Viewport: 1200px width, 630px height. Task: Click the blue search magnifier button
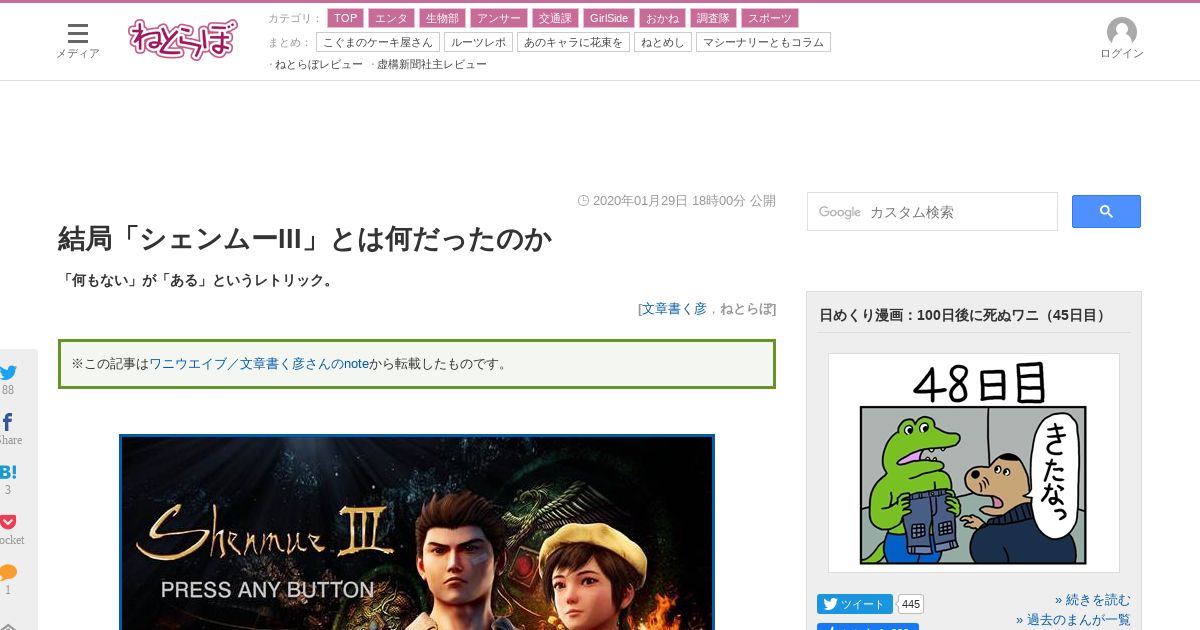pos(1106,211)
